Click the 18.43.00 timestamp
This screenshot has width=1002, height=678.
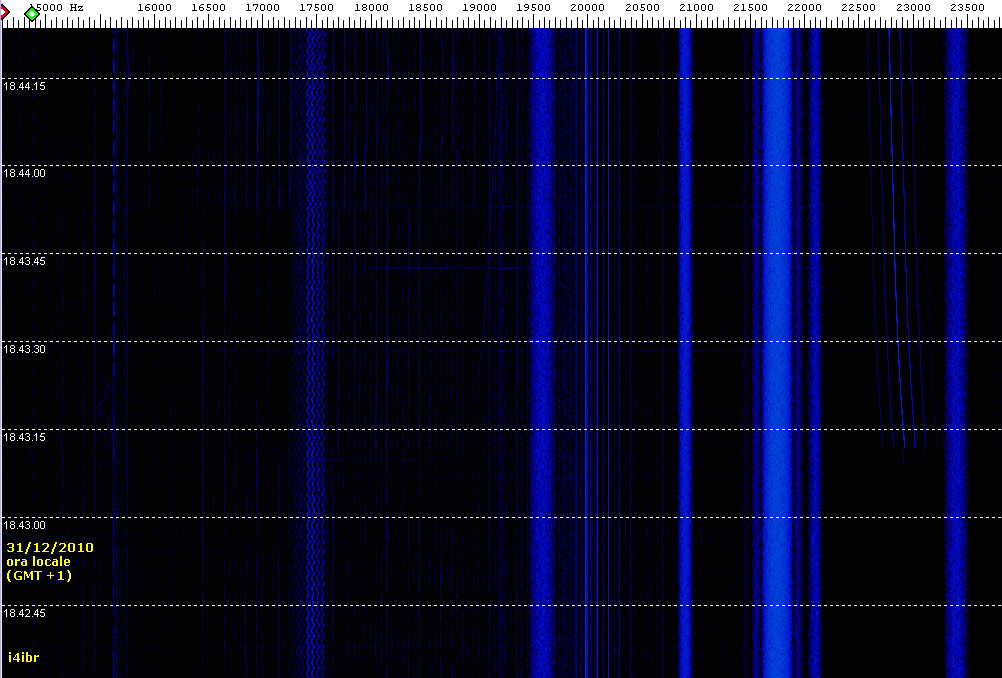point(24,525)
